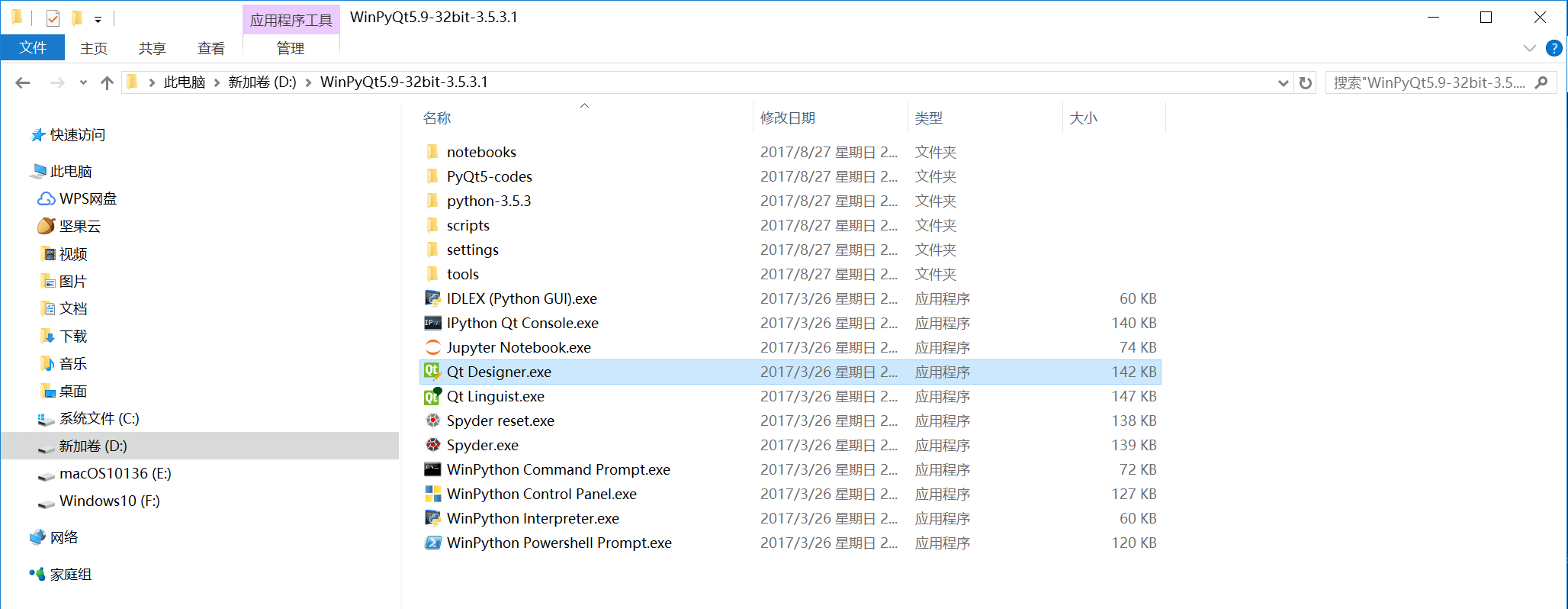
Task: Click the Qt Designer.exe icon
Action: pyautogui.click(x=432, y=372)
